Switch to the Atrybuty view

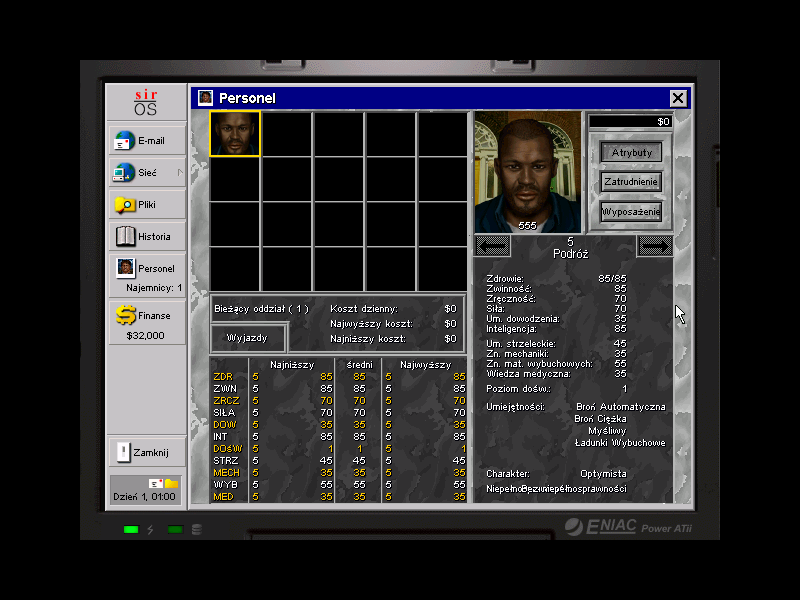[x=631, y=152]
